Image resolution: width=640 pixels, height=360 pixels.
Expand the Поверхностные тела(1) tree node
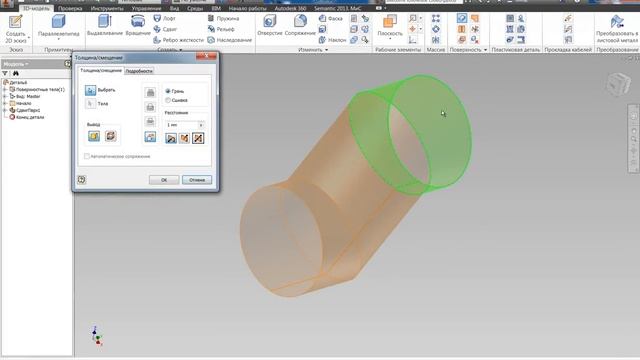tap(5, 89)
